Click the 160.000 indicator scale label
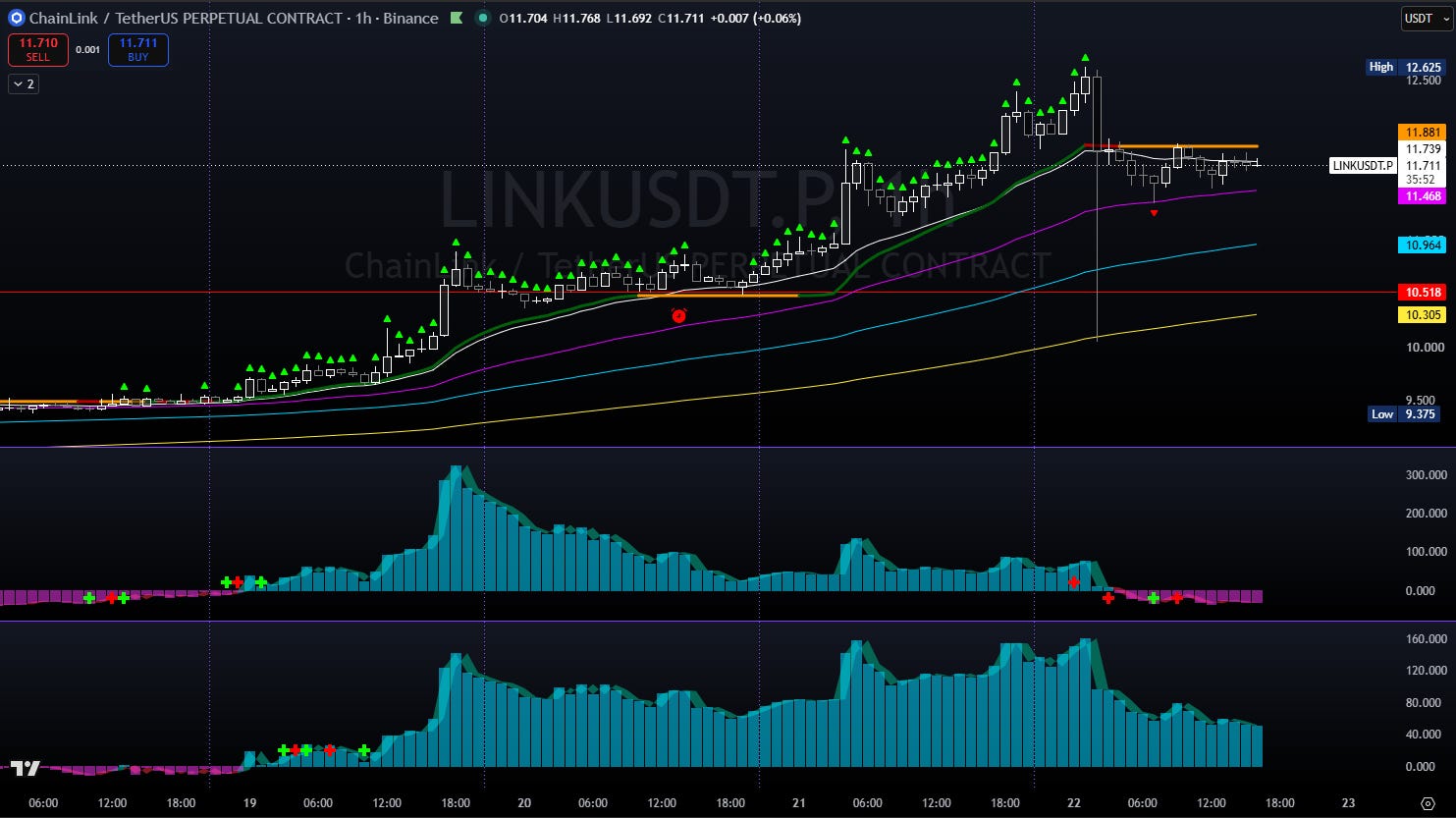Image resolution: width=1456 pixels, height=818 pixels. (x=1426, y=639)
